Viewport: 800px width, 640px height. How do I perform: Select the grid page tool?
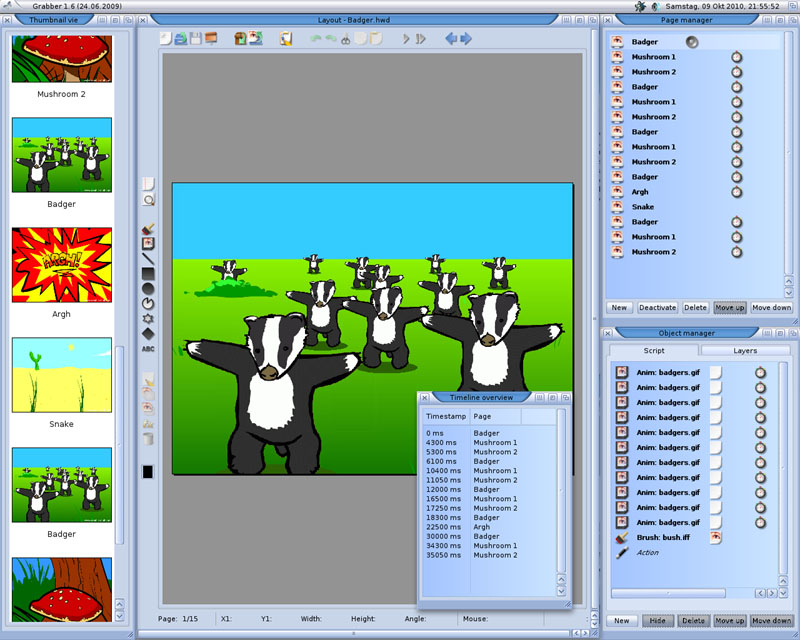pos(148,184)
